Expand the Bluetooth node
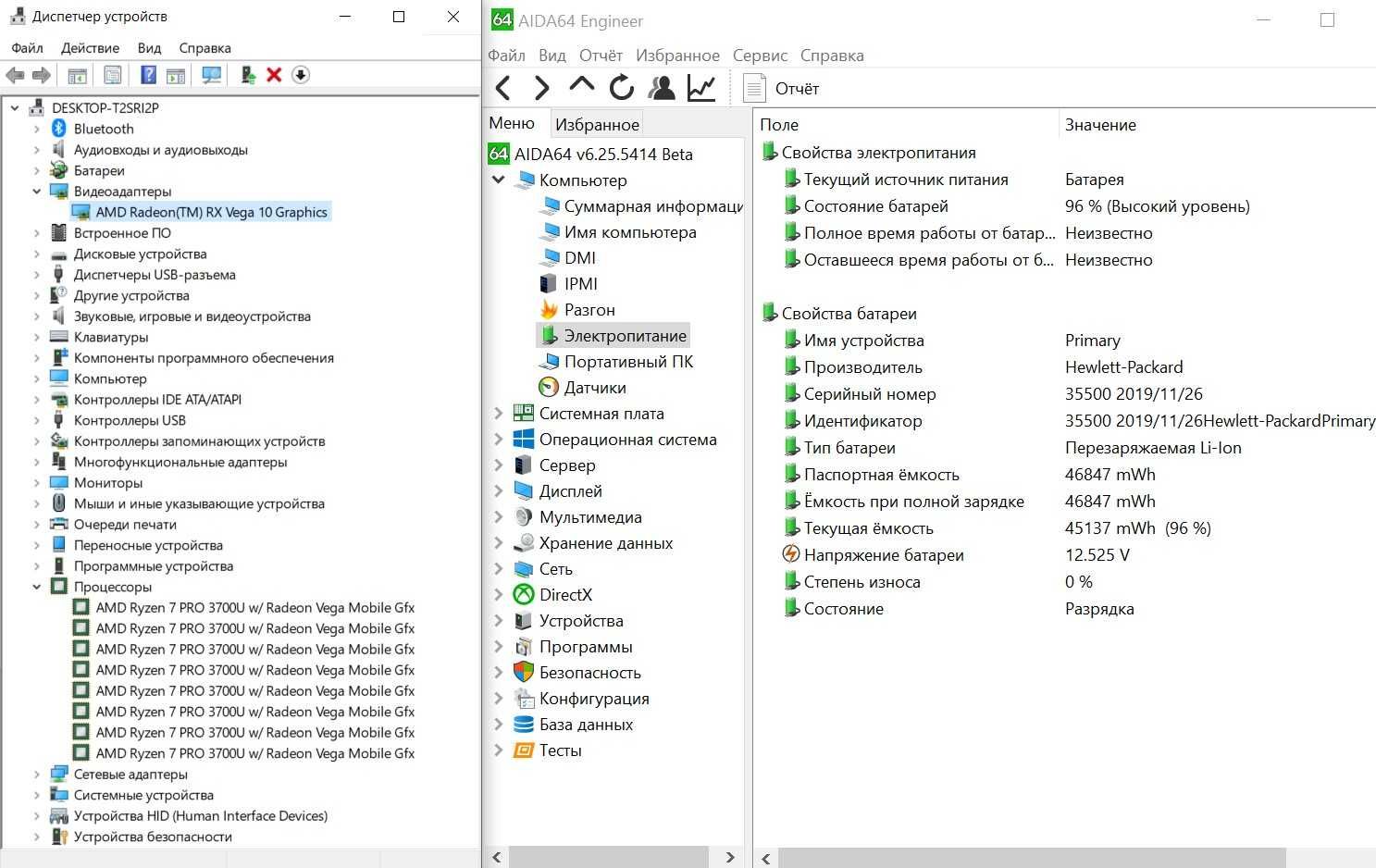The height and width of the screenshot is (868, 1376). click(x=37, y=129)
